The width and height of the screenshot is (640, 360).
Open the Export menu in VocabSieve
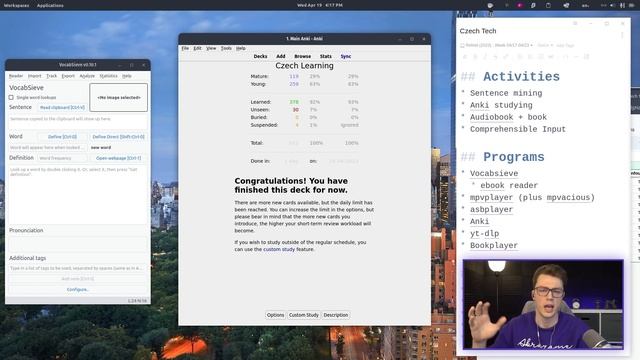click(68, 76)
